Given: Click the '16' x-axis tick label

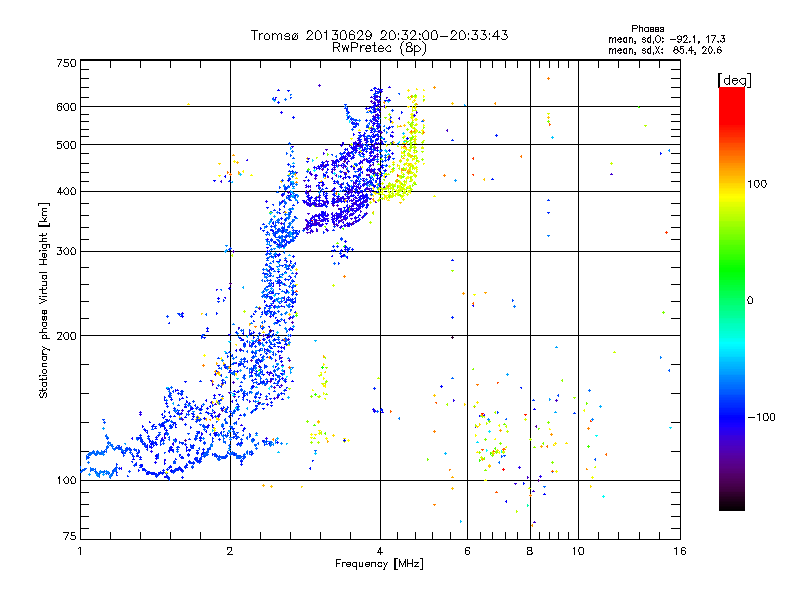Looking at the screenshot, I should coord(680,551).
